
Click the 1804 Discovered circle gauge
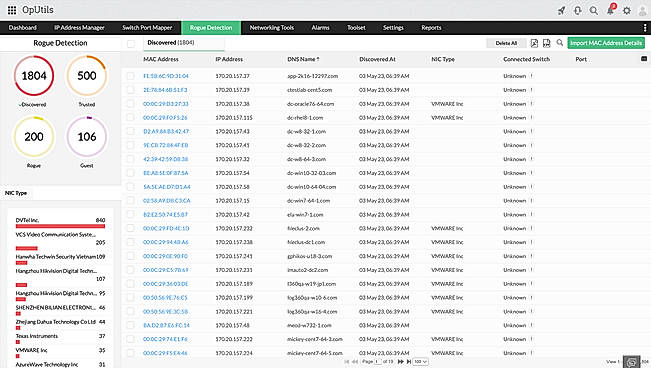34,76
